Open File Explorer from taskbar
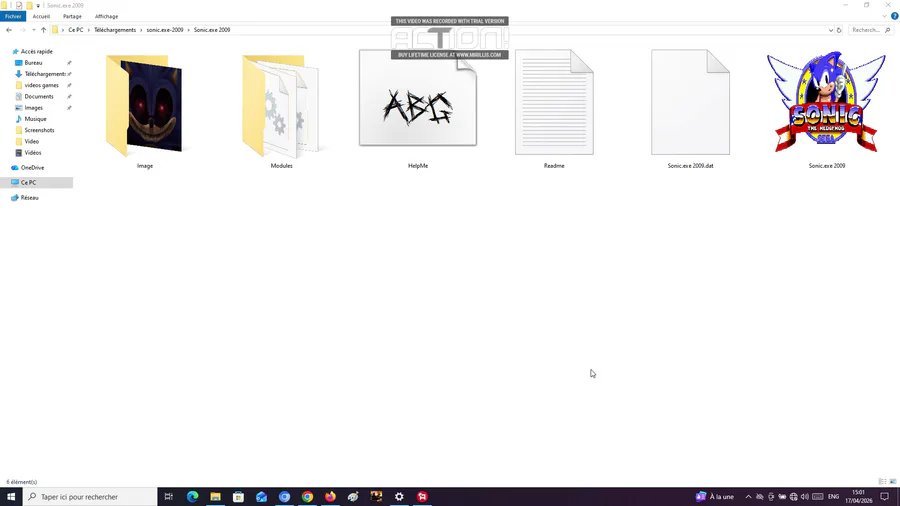This screenshot has width=900, height=506. click(215, 497)
